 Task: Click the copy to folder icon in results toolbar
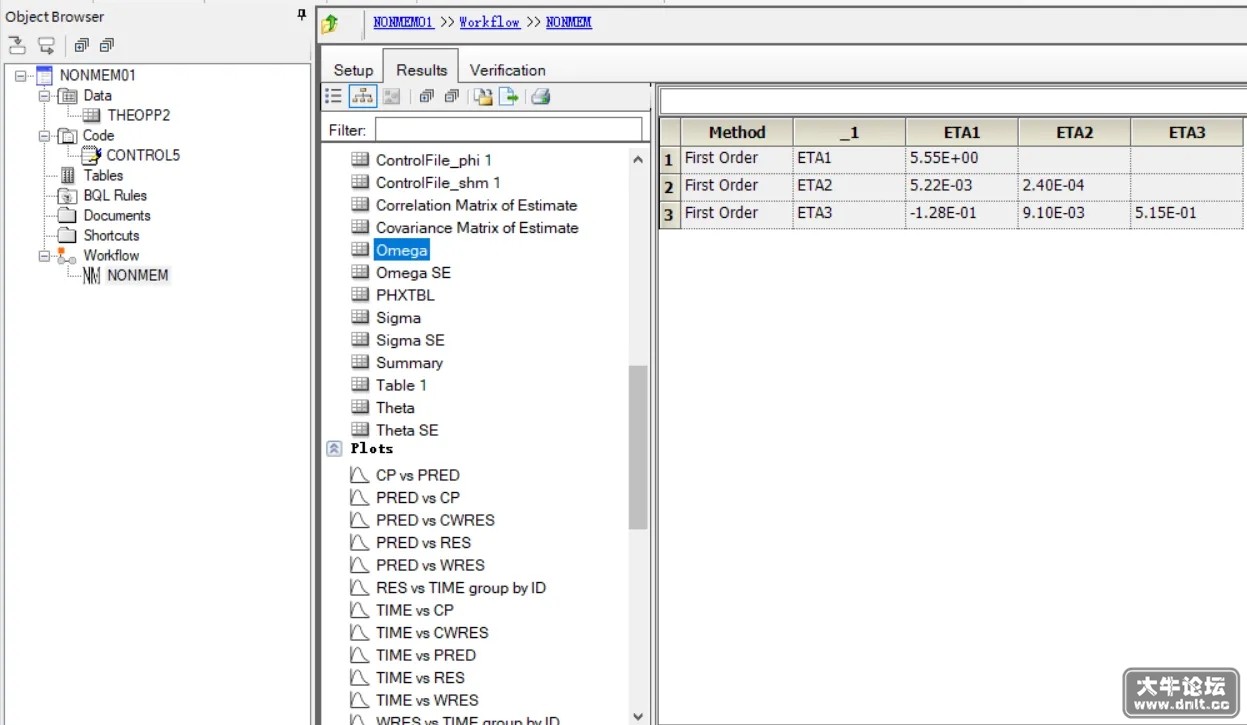(x=483, y=97)
